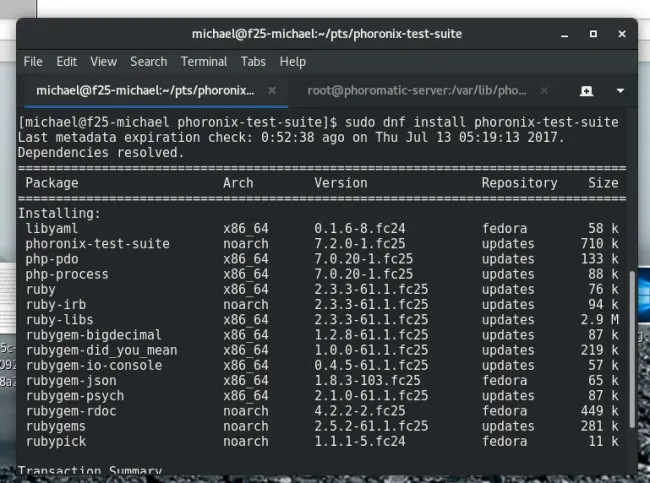The width and height of the screenshot is (650, 483).
Task: Click the 'Dependencies resolved.' line
Action: (x=101, y=153)
